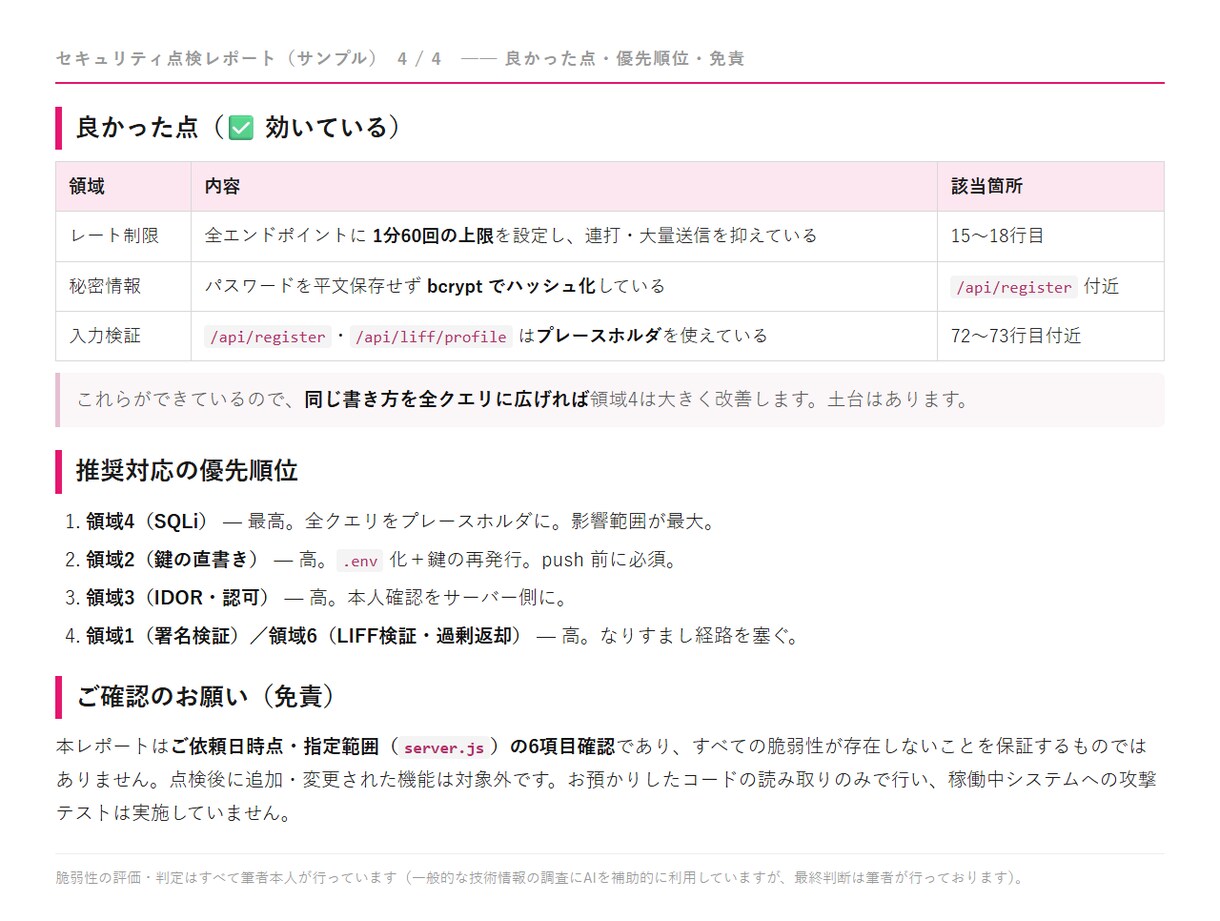The height and width of the screenshot is (921, 1220).
Task: Click '/api/register' code in 該当箇所 column
Action: coord(1014,287)
